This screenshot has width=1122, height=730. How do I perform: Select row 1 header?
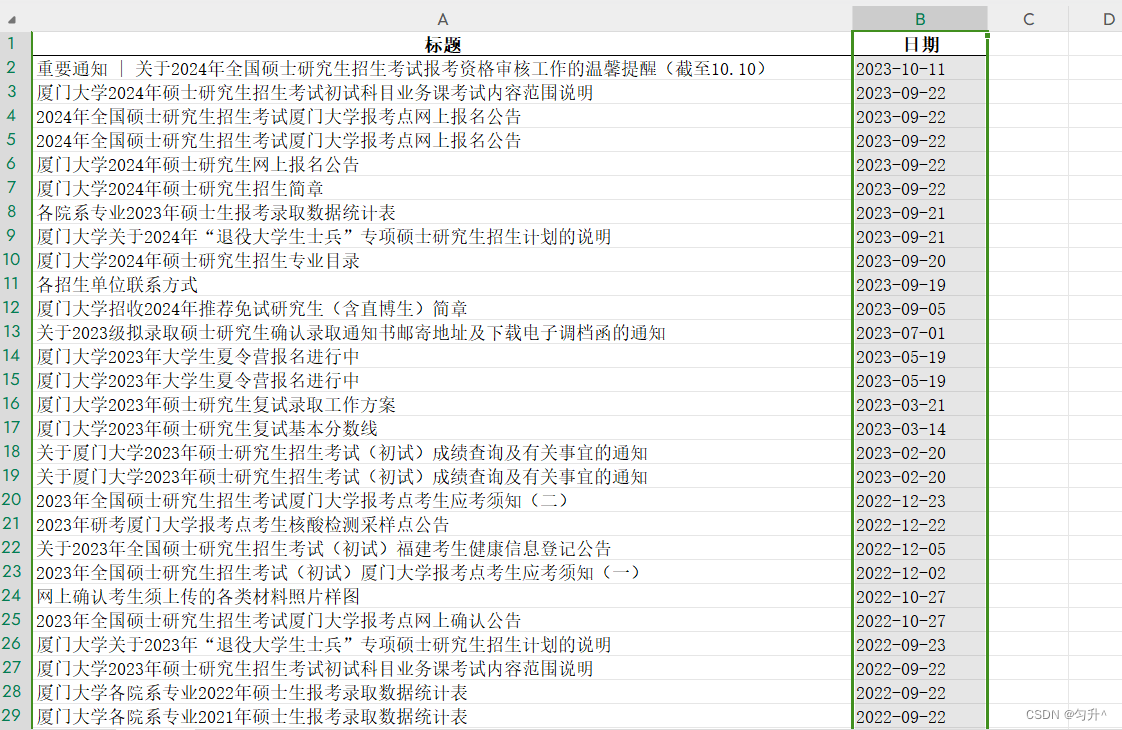12,44
